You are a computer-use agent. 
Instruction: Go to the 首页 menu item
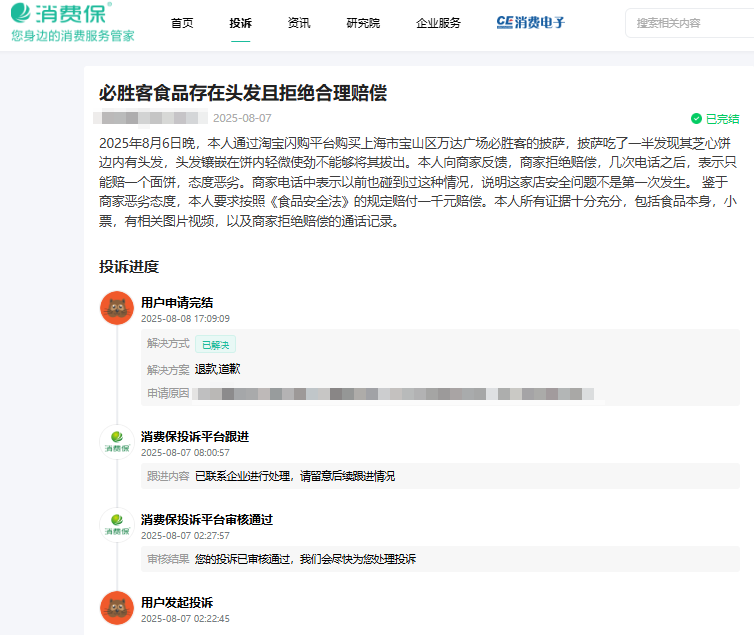[182, 23]
